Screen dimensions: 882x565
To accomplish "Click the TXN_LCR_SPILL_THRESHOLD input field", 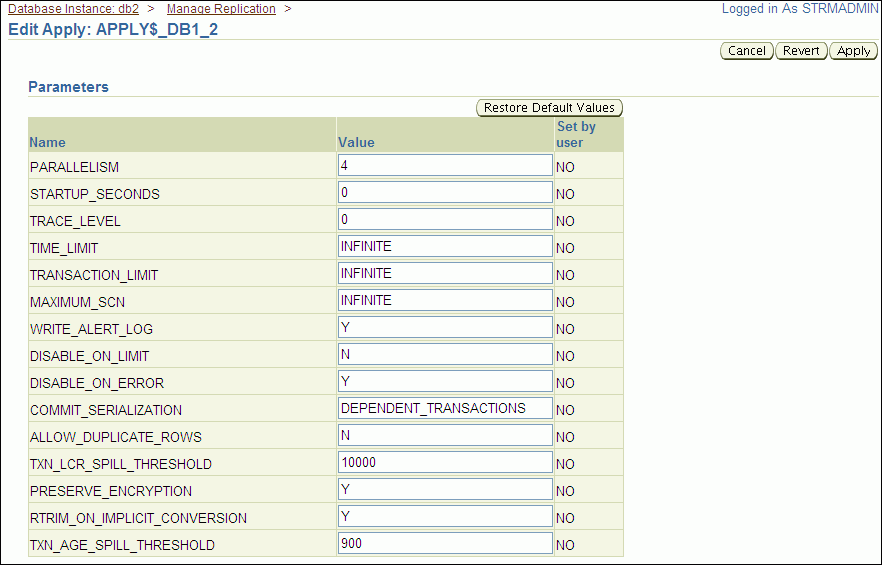I will tap(445, 462).
